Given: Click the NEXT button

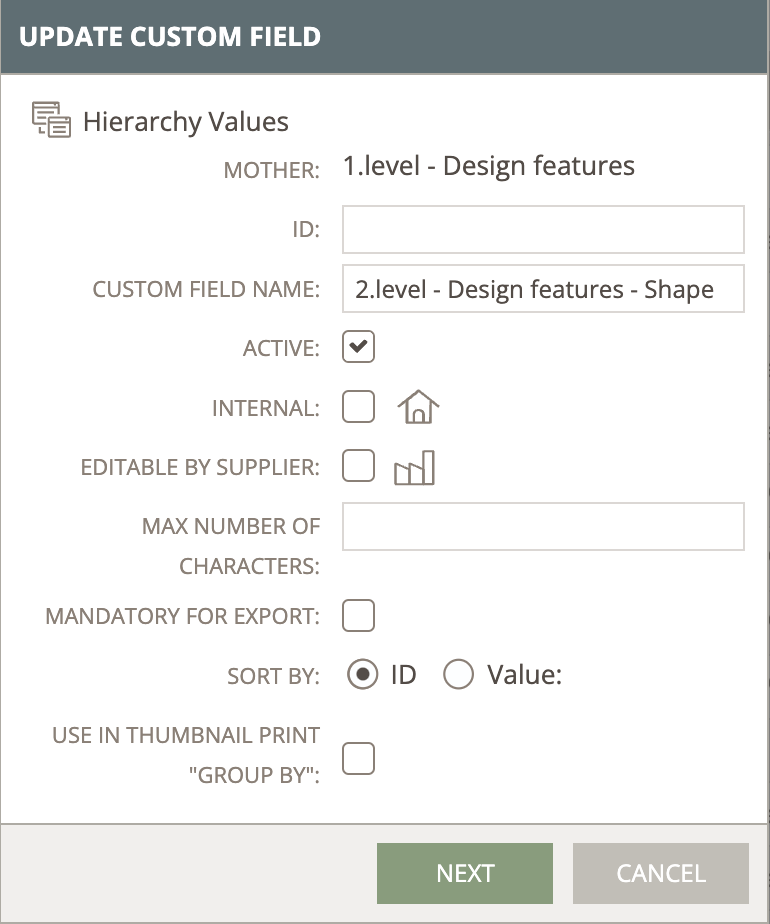Looking at the screenshot, I should [464, 873].
